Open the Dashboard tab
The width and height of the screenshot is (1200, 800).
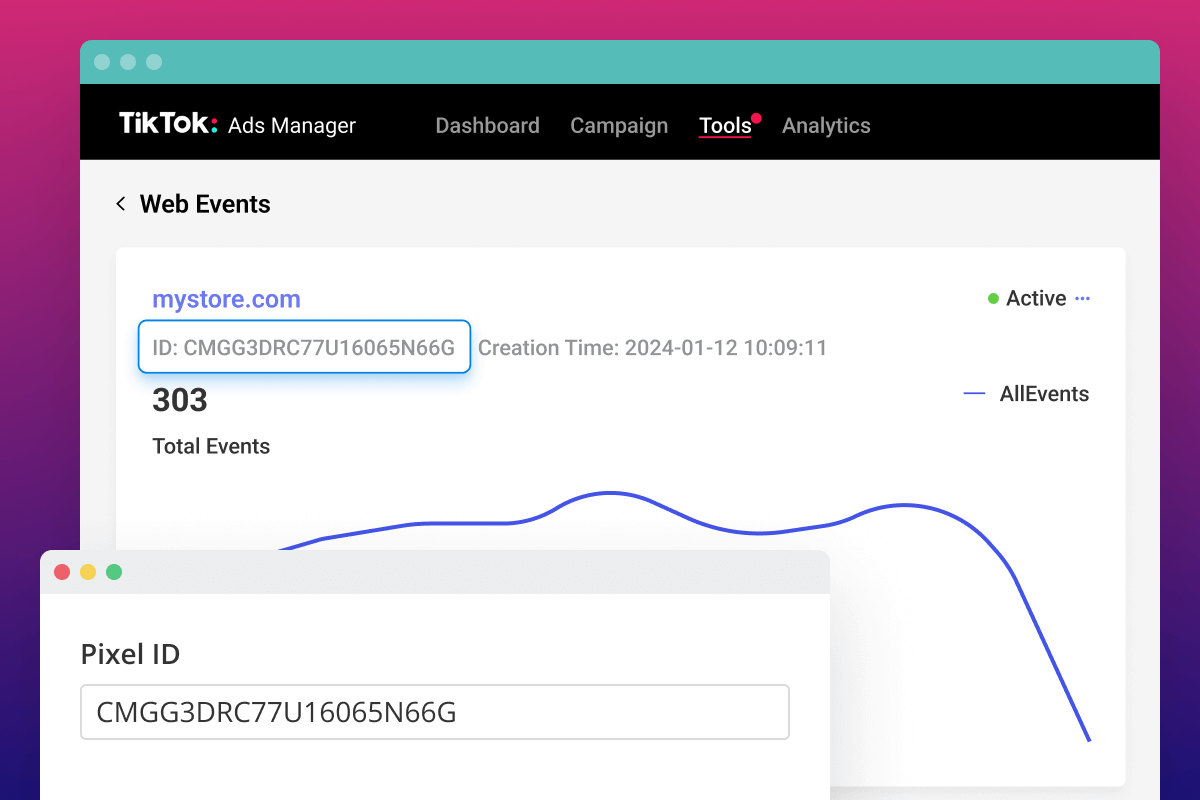point(487,126)
